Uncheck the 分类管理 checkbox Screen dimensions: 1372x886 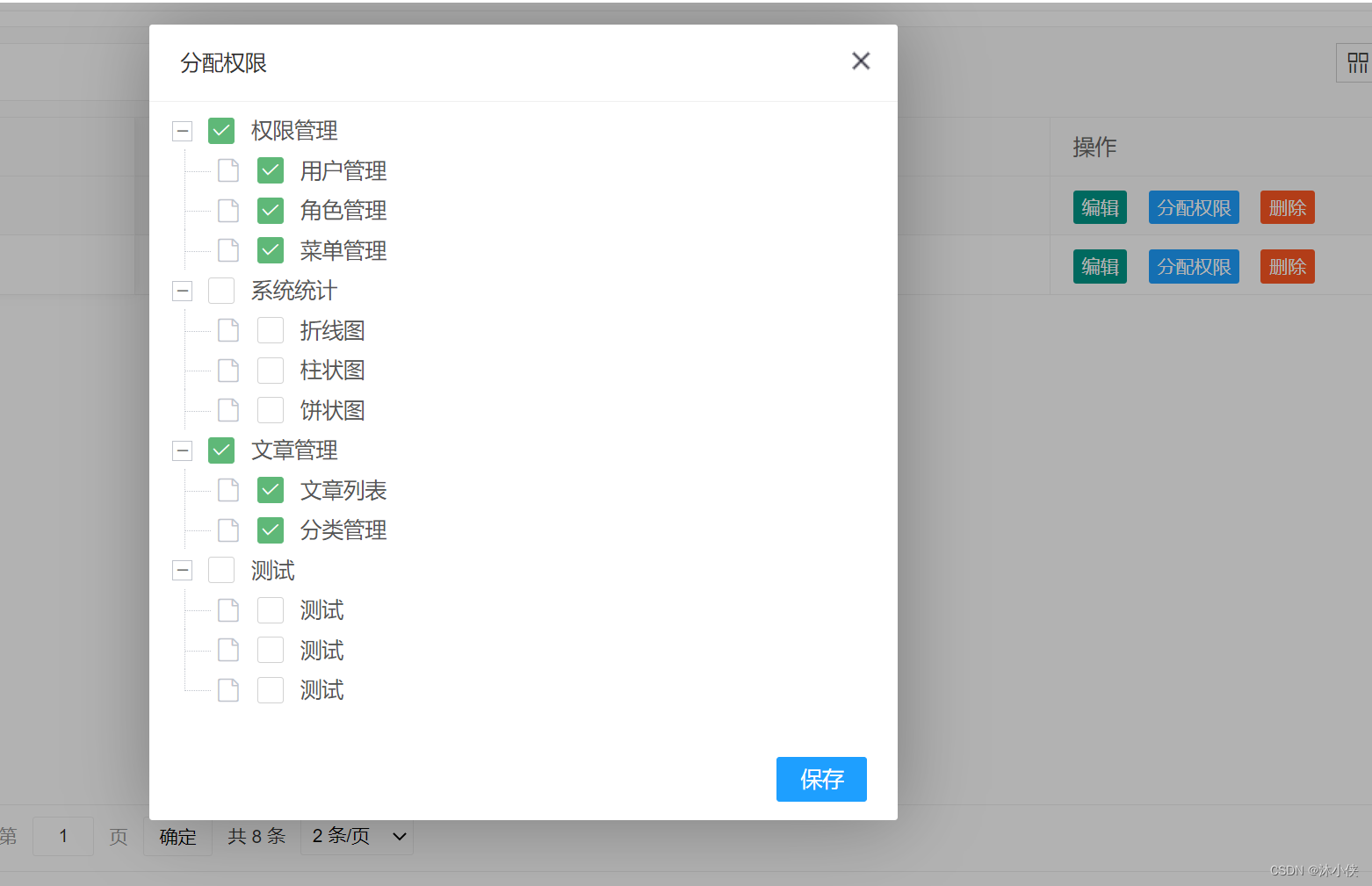[x=271, y=530]
